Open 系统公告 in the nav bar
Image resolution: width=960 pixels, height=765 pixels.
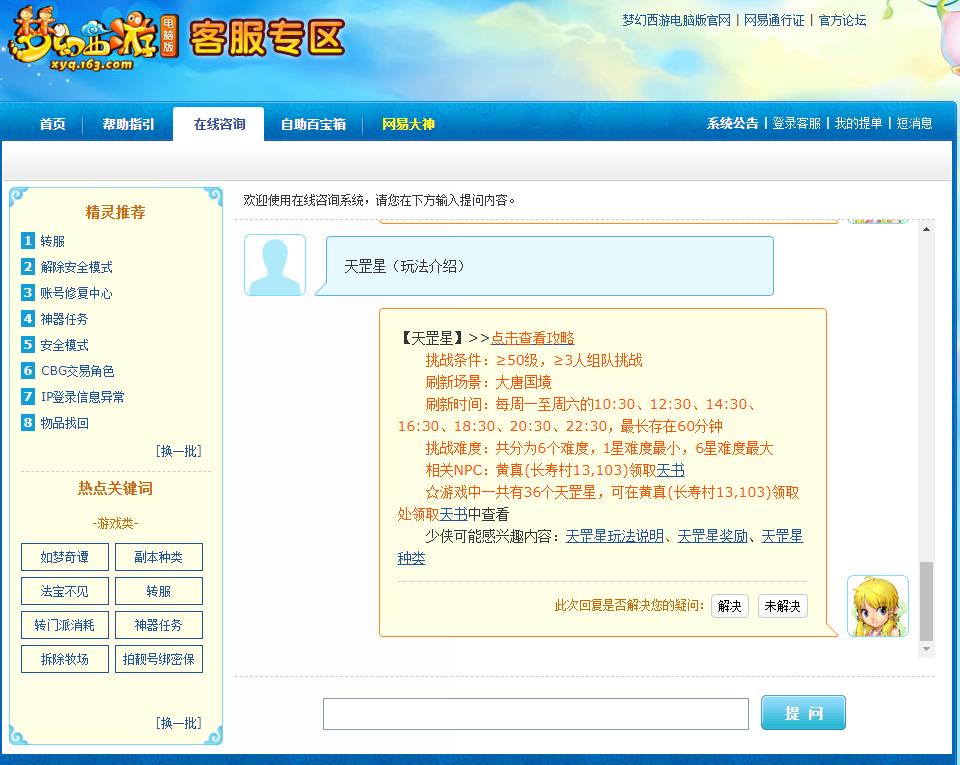[x=732, y=124]
